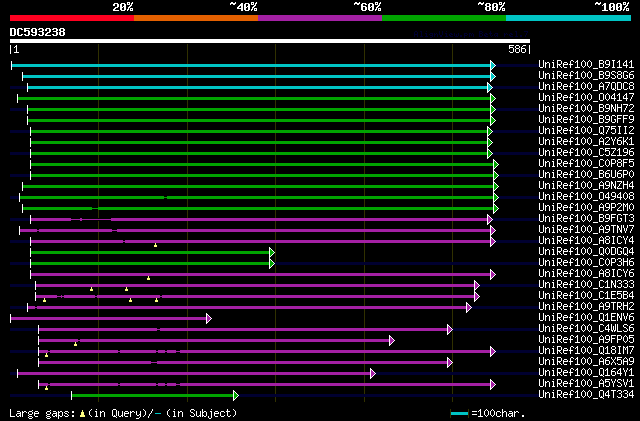Select the UniRef100_B6U6P0 label

(586, 174)
